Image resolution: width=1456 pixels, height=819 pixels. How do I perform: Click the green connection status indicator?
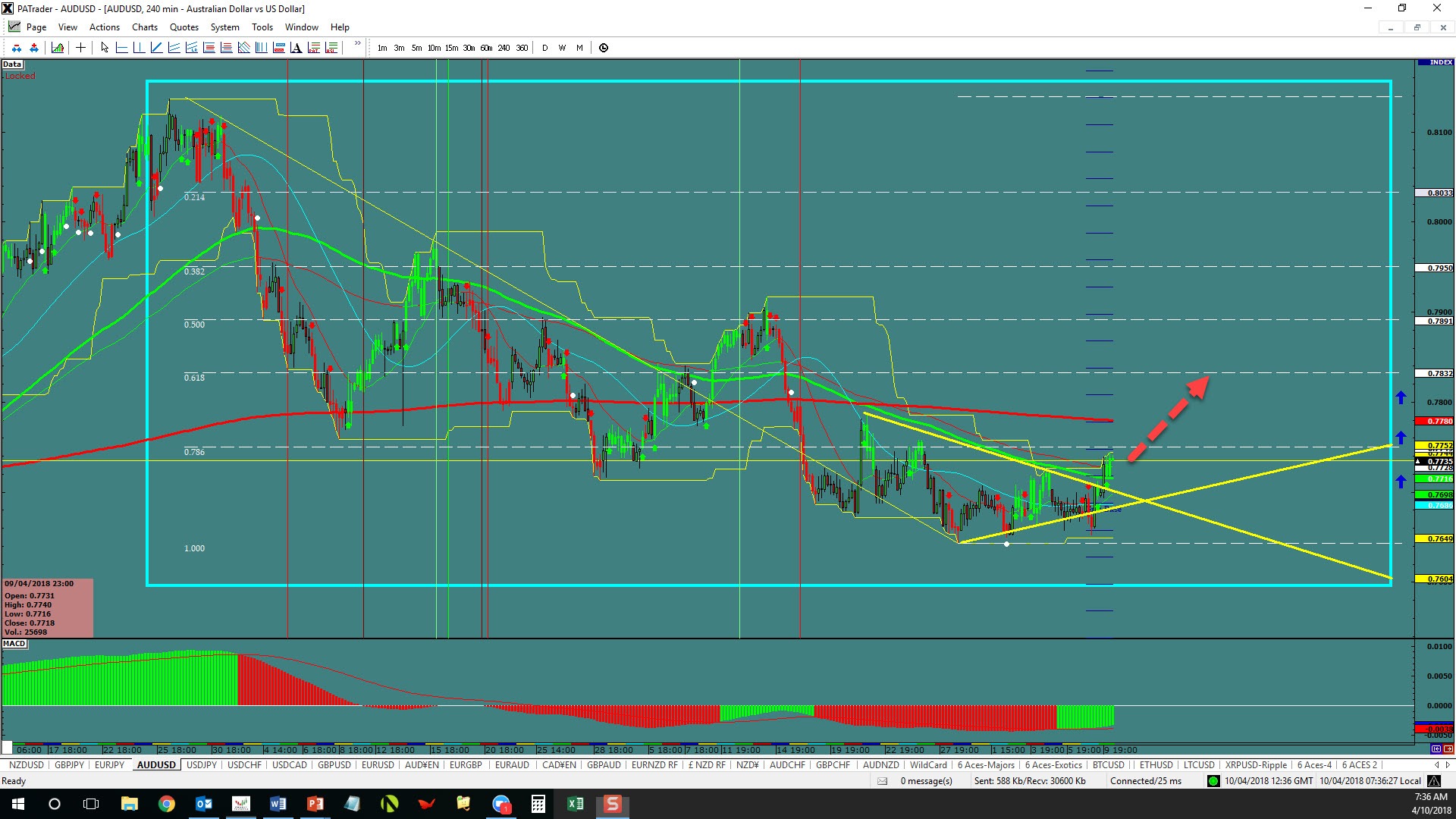coord(1213,781)
